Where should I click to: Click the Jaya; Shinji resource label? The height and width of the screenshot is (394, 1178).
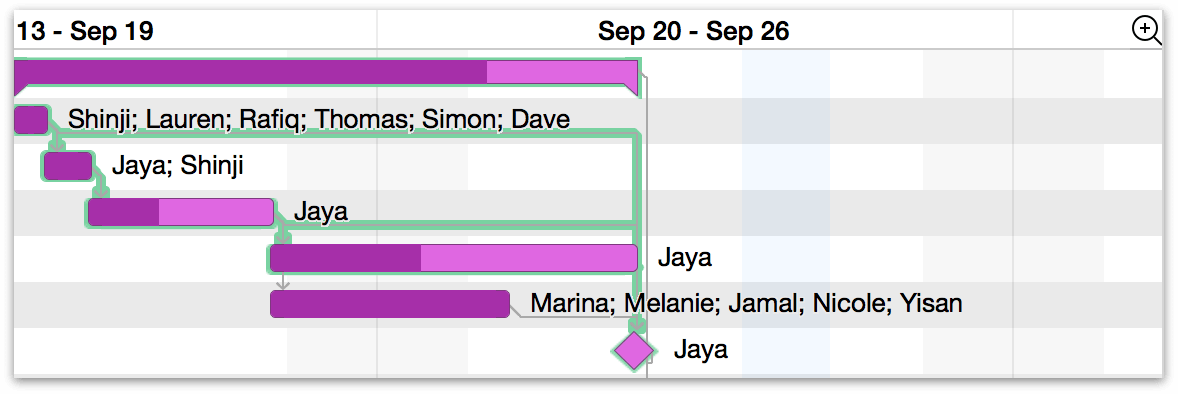coord(177,166)
